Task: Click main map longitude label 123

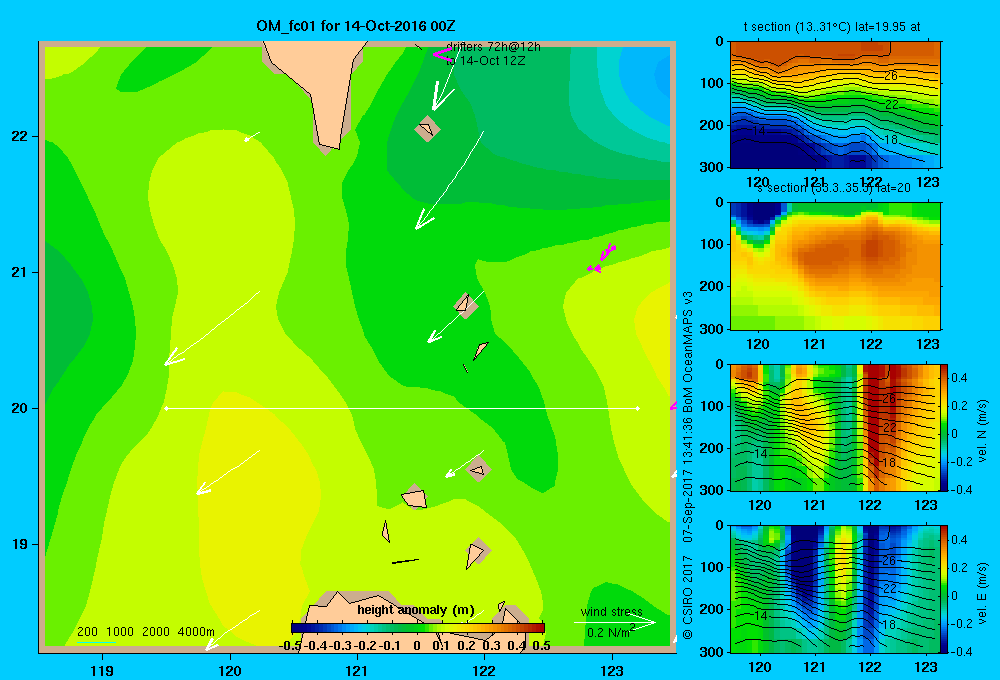Action: pos(612,670)
